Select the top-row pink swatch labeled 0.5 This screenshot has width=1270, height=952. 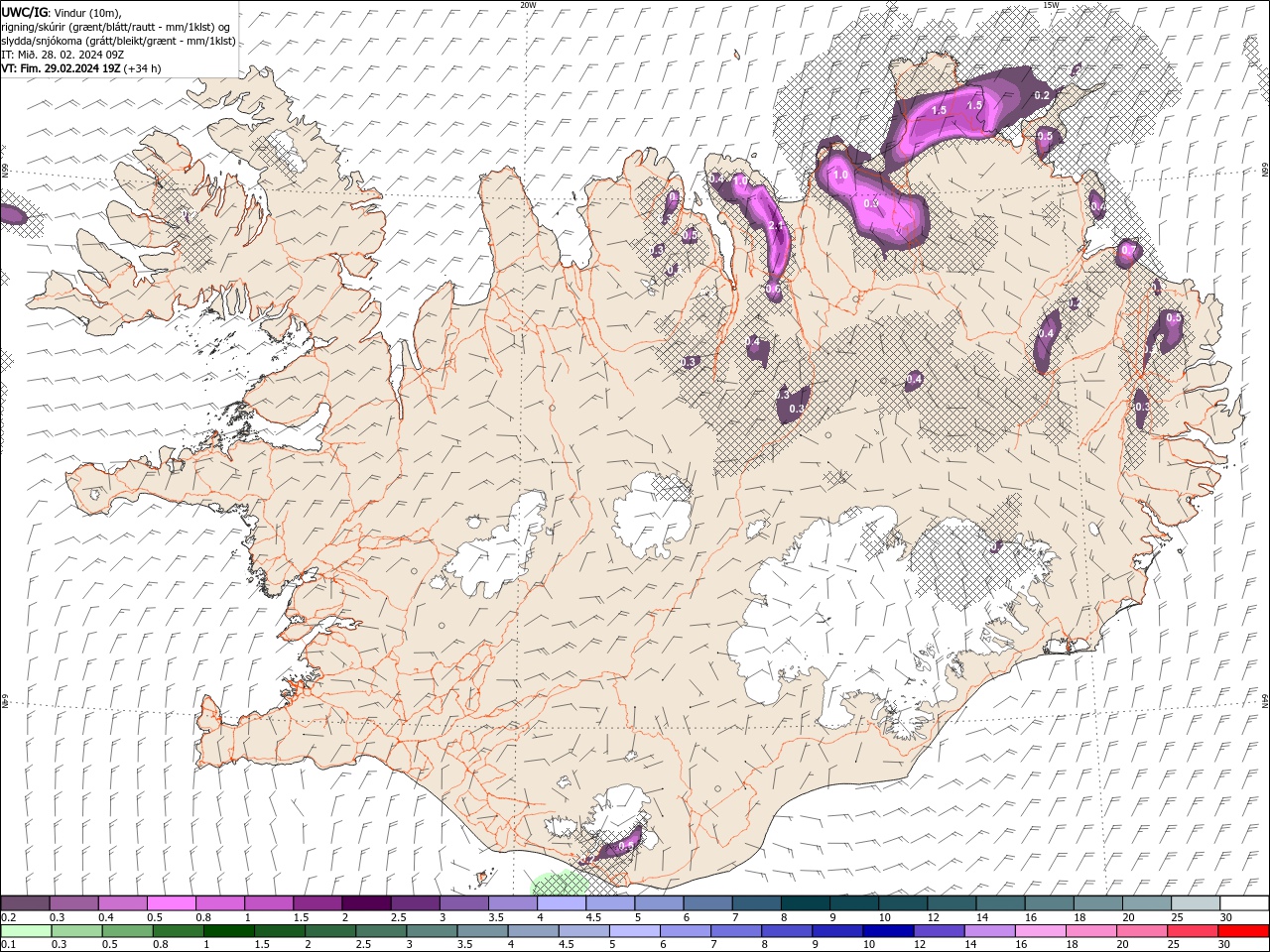(x=171, y=903)
